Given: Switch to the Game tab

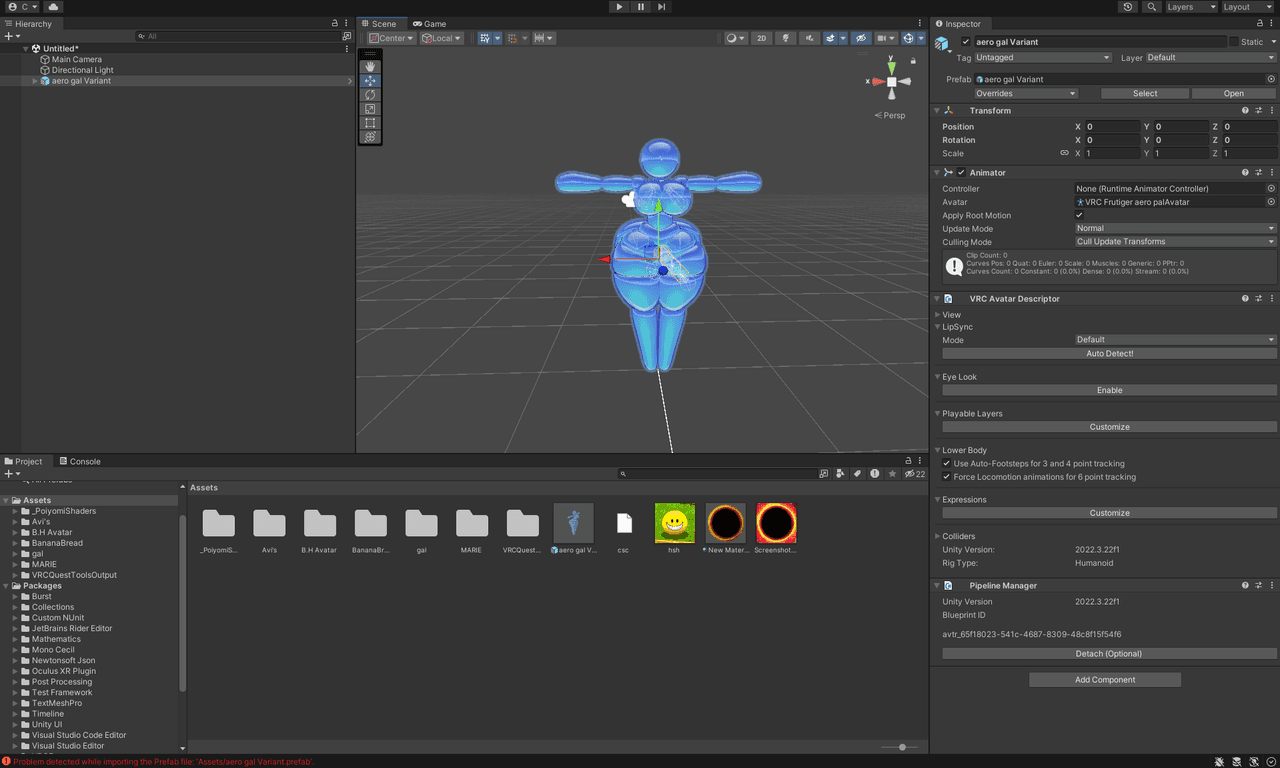Looking at the screenshot, I should (x=430, y=23).
